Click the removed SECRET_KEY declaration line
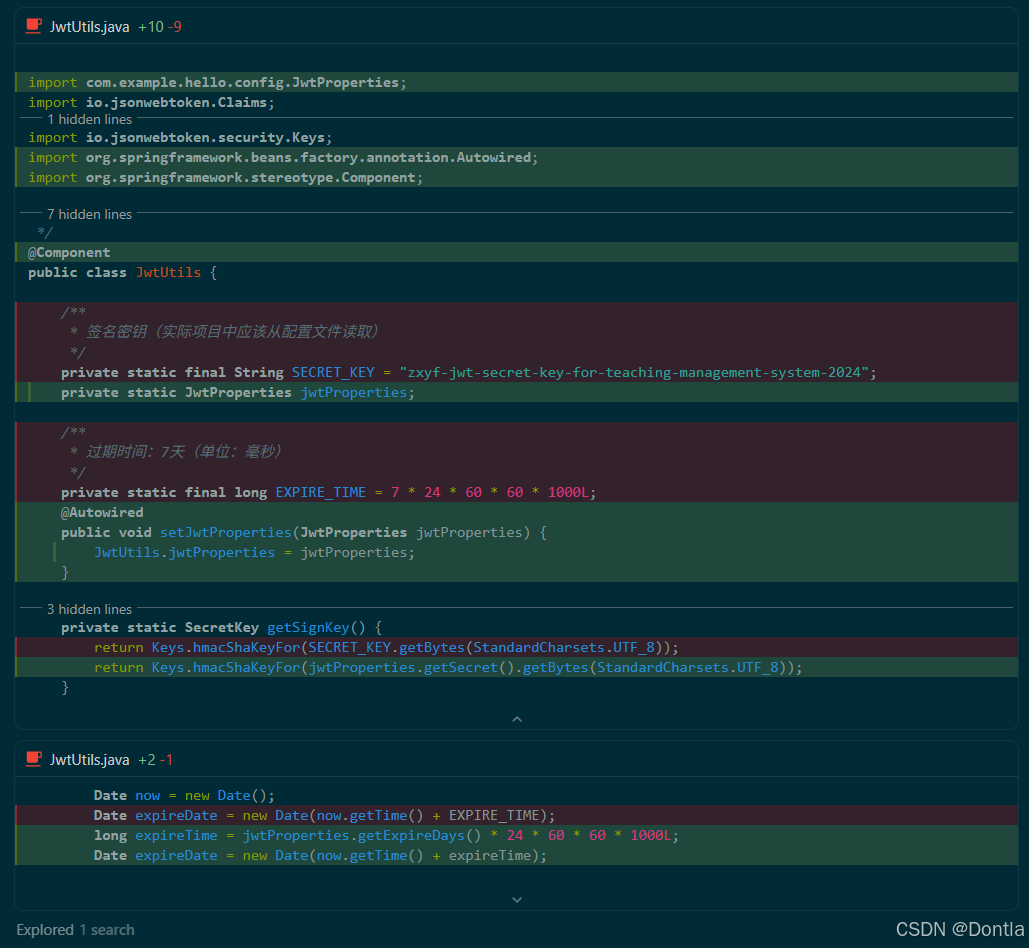 tap(516, 372)
